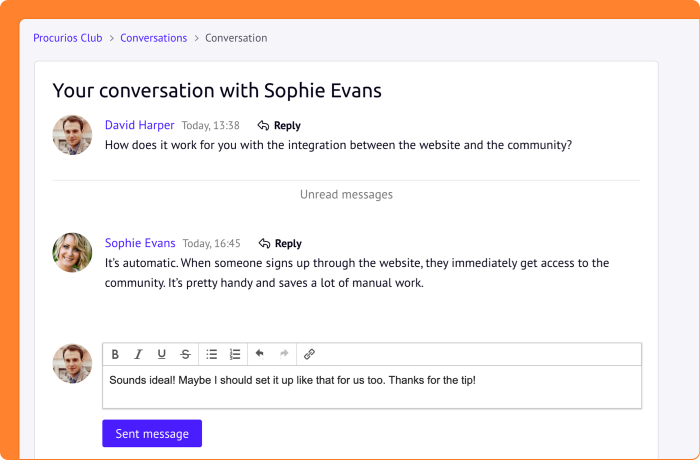The image size is (700, 460).
Task: Open Sophie Evans's profile name link
Action: click(x=140, y=243)
